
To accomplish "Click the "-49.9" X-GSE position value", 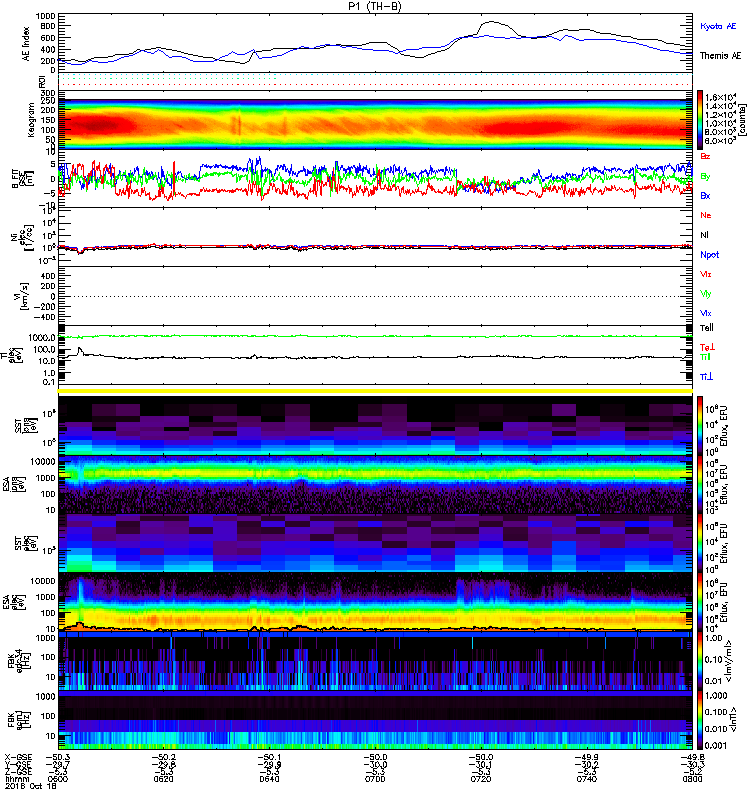I will coord(586,757).
